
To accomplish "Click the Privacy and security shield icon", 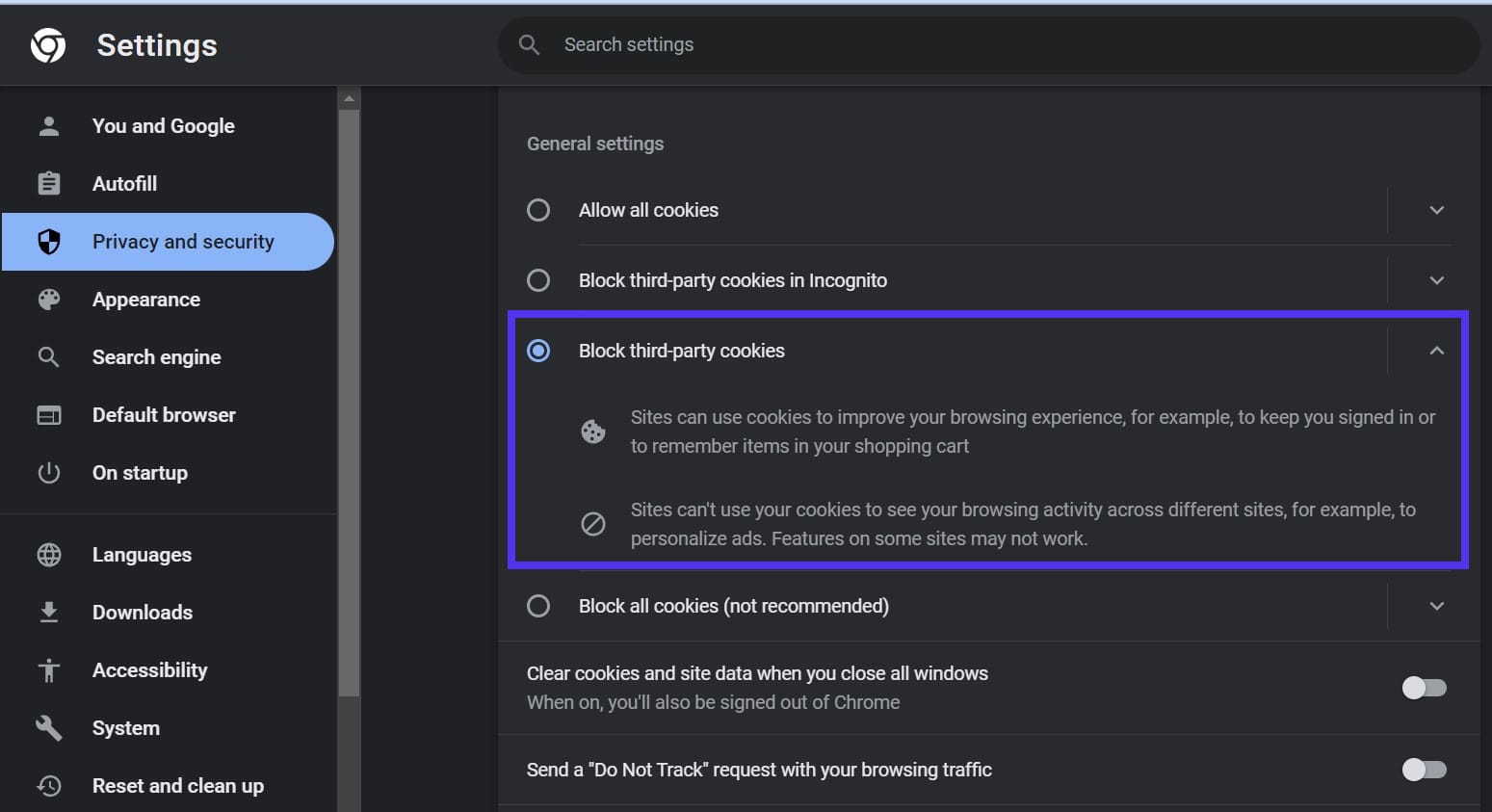I will (49, 242).
